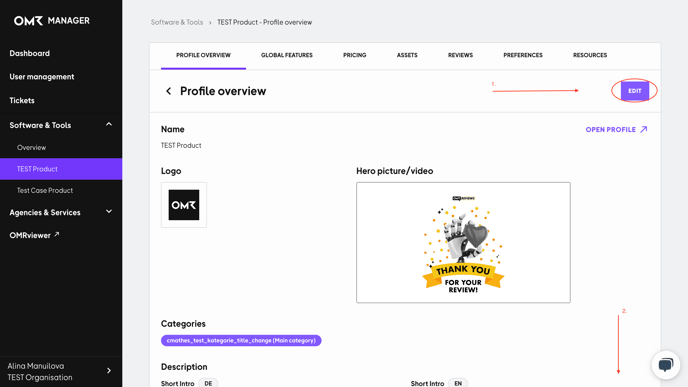Open the Pricing tab
This screenshot has width=688, height=387.
click(x=355, y=55)
